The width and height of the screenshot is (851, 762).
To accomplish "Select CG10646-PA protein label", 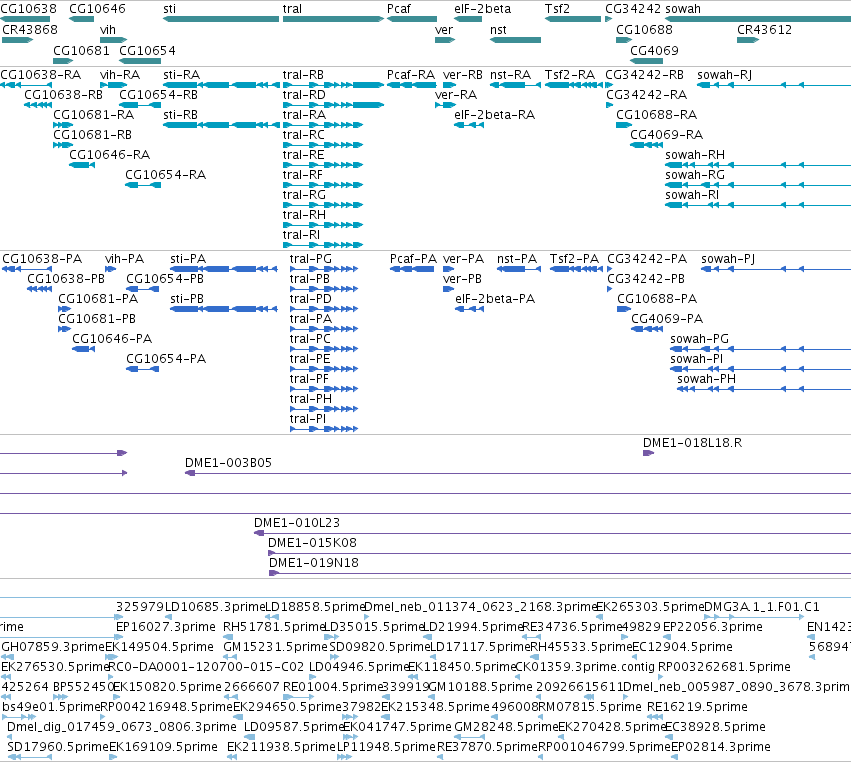I will (x=112, y=339).
